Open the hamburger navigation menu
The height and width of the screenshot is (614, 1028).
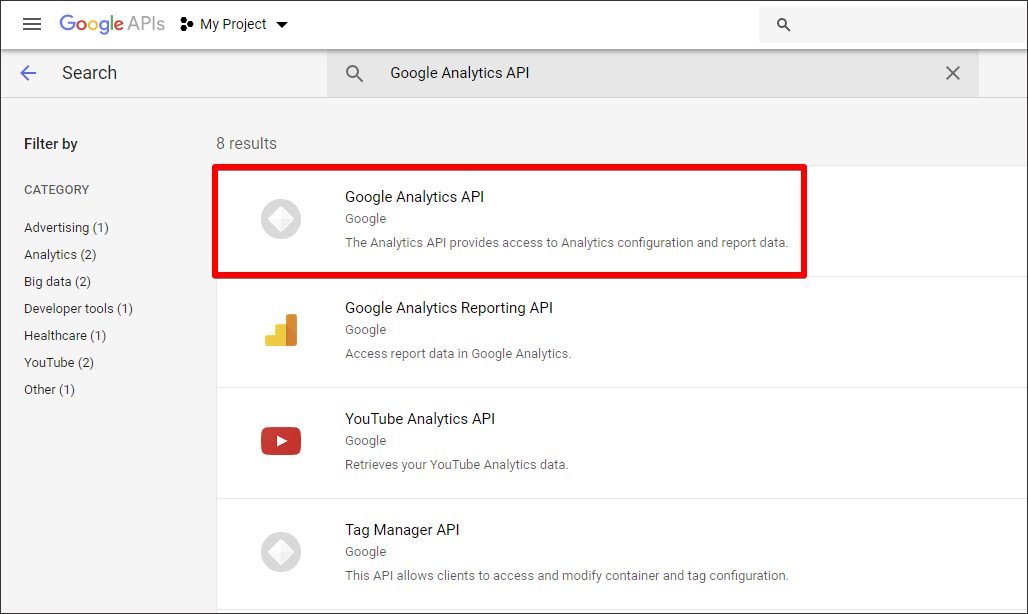tap(31, 24)
